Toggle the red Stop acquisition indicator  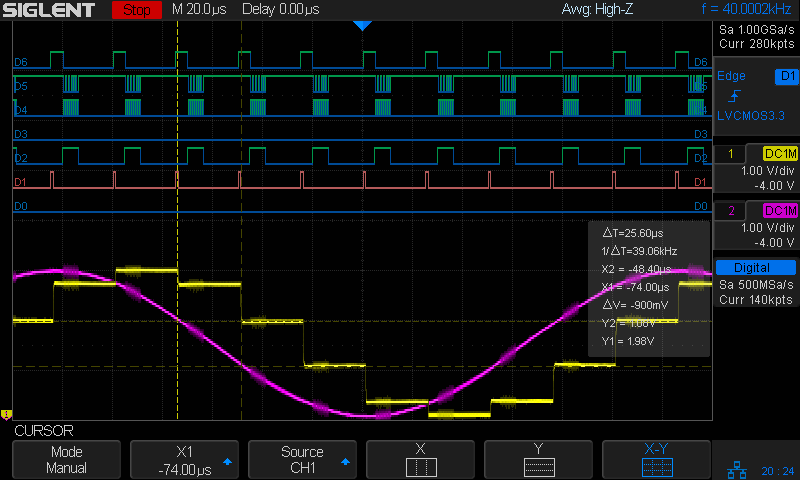136,11
